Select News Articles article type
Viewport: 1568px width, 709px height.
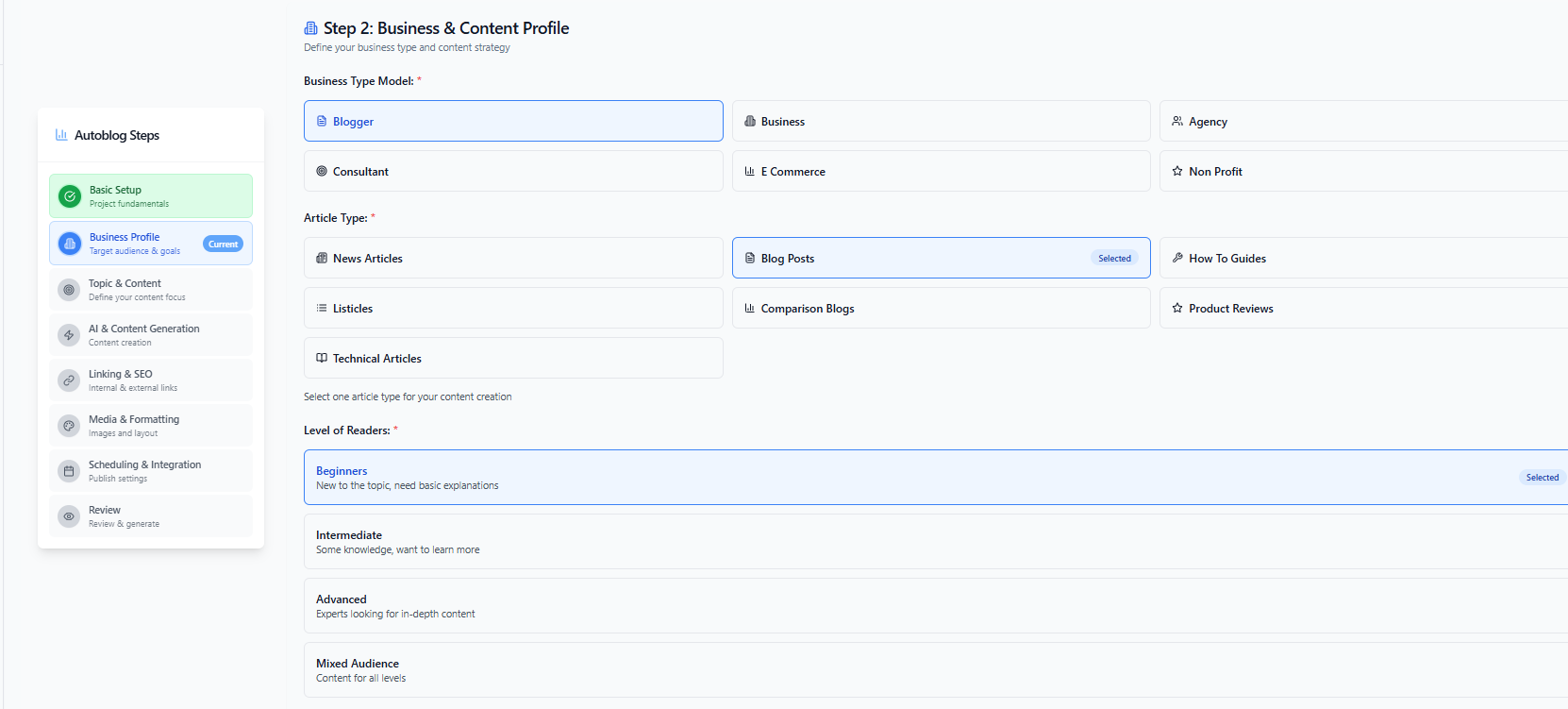coord(513,258)
